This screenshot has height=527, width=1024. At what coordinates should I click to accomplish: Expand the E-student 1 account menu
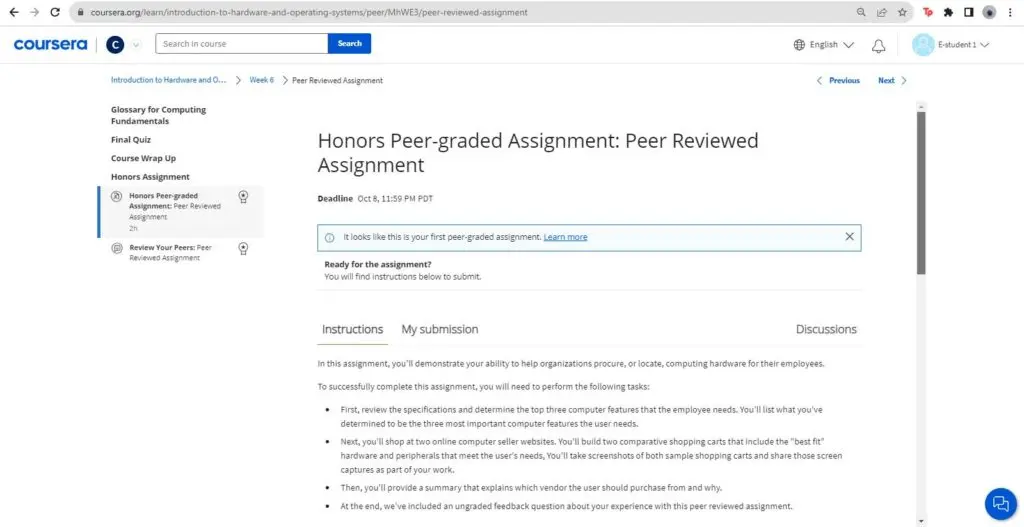(963, 44)
